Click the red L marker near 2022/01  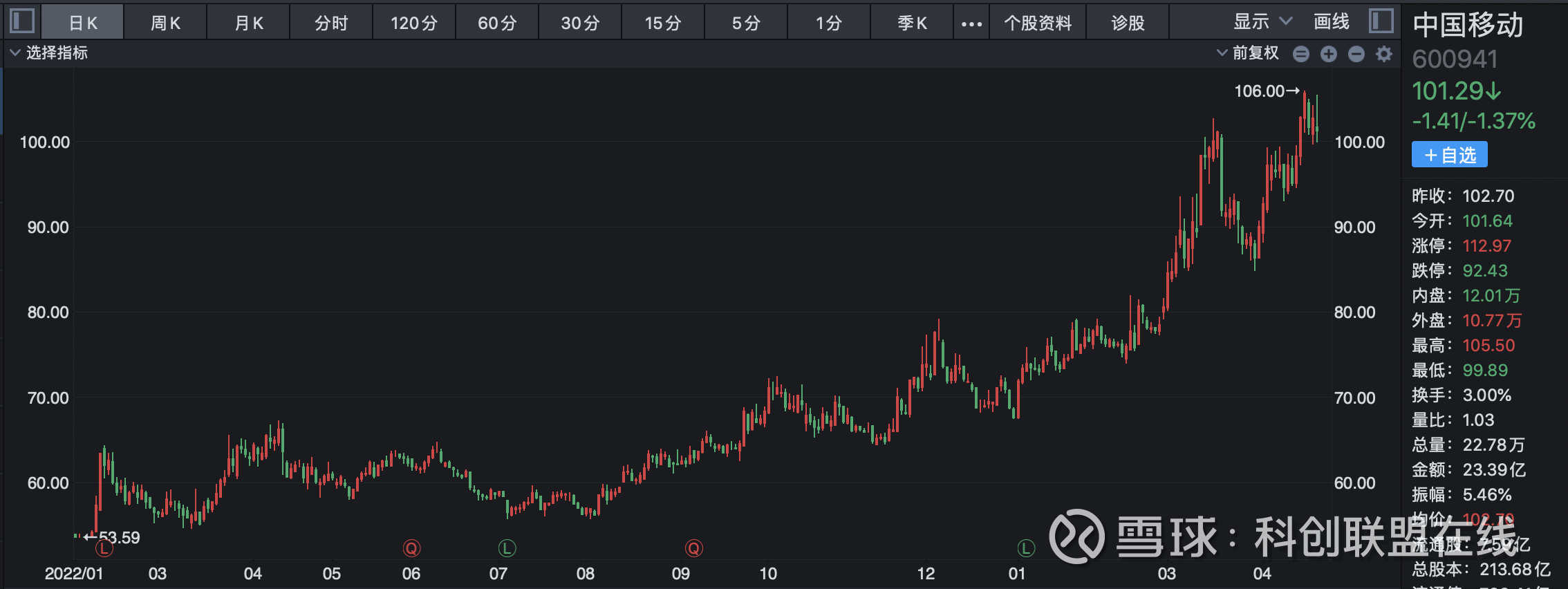(104, 549)
